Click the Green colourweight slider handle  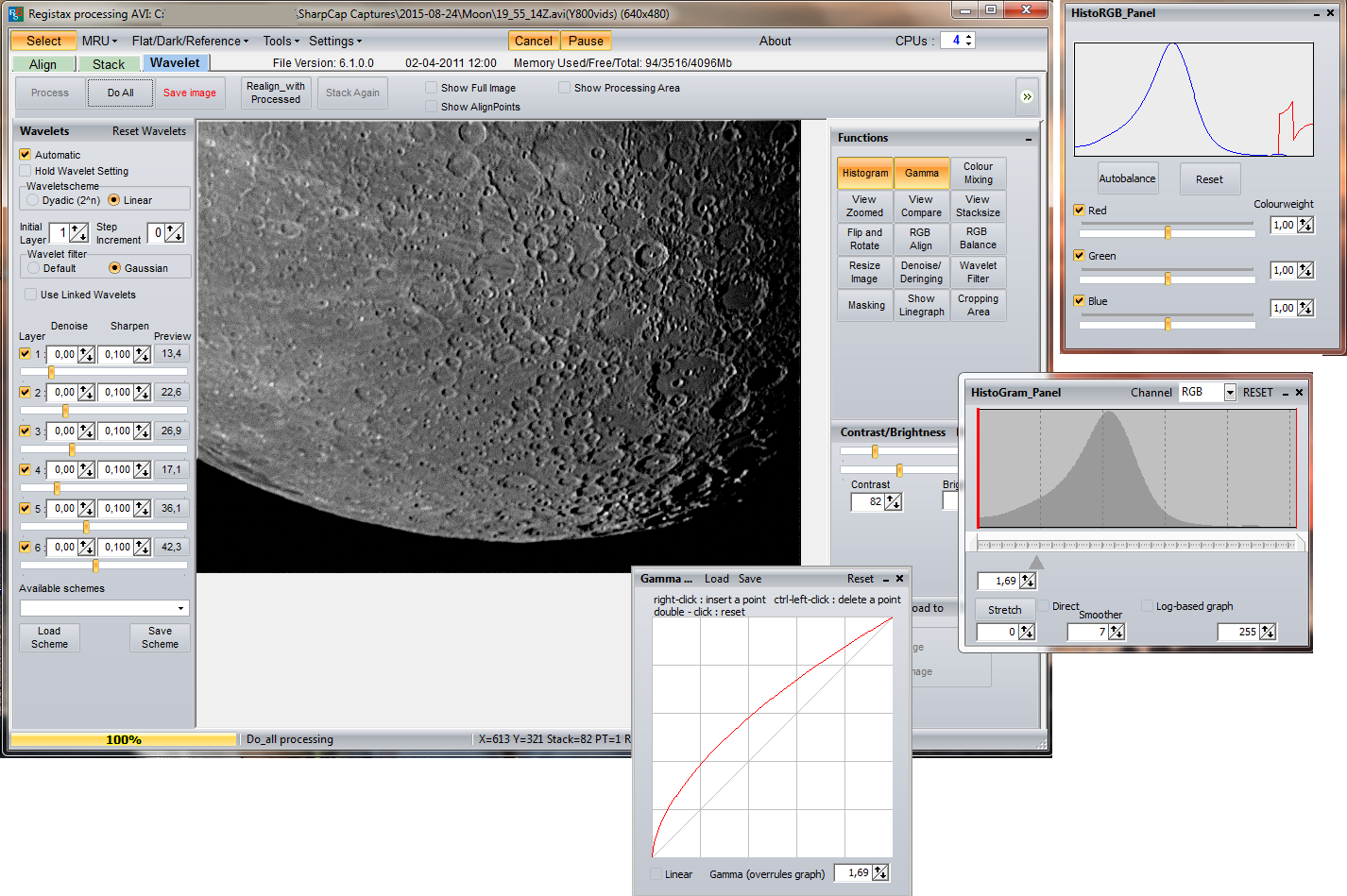point(1168,279)
